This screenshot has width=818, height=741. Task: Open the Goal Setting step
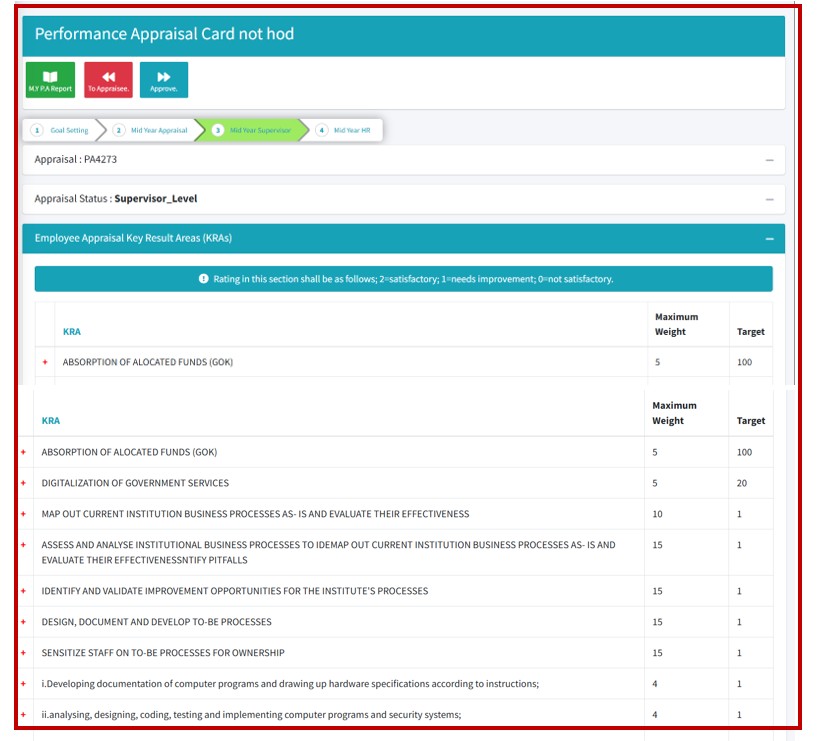[62, 131]
